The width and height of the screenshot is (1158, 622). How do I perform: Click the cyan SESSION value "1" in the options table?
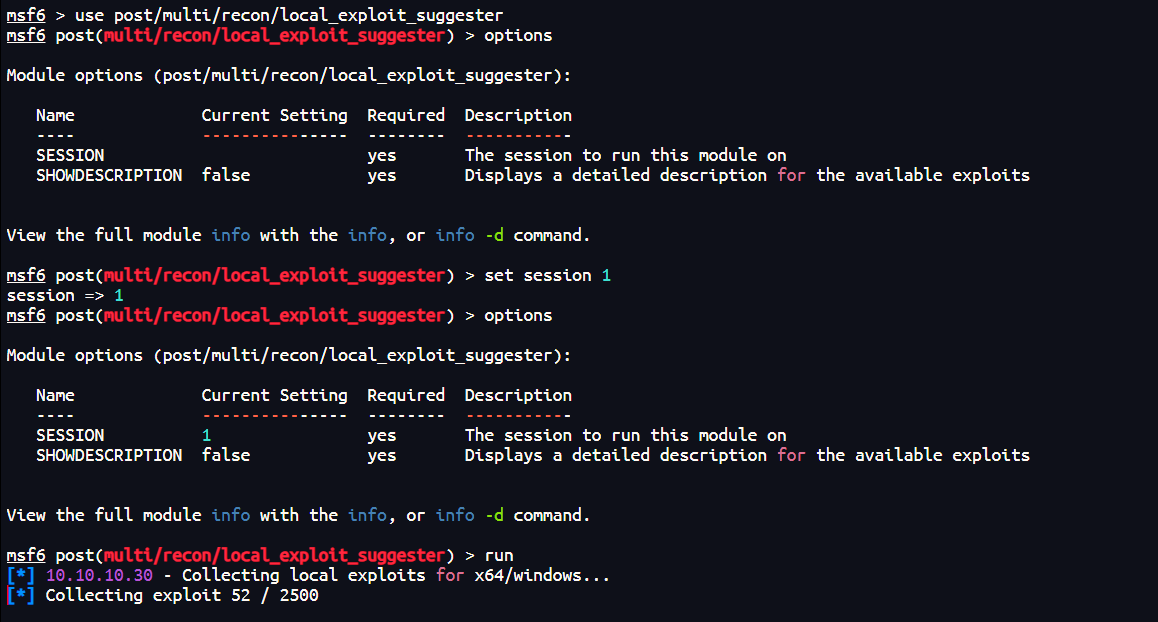[207, 436]
